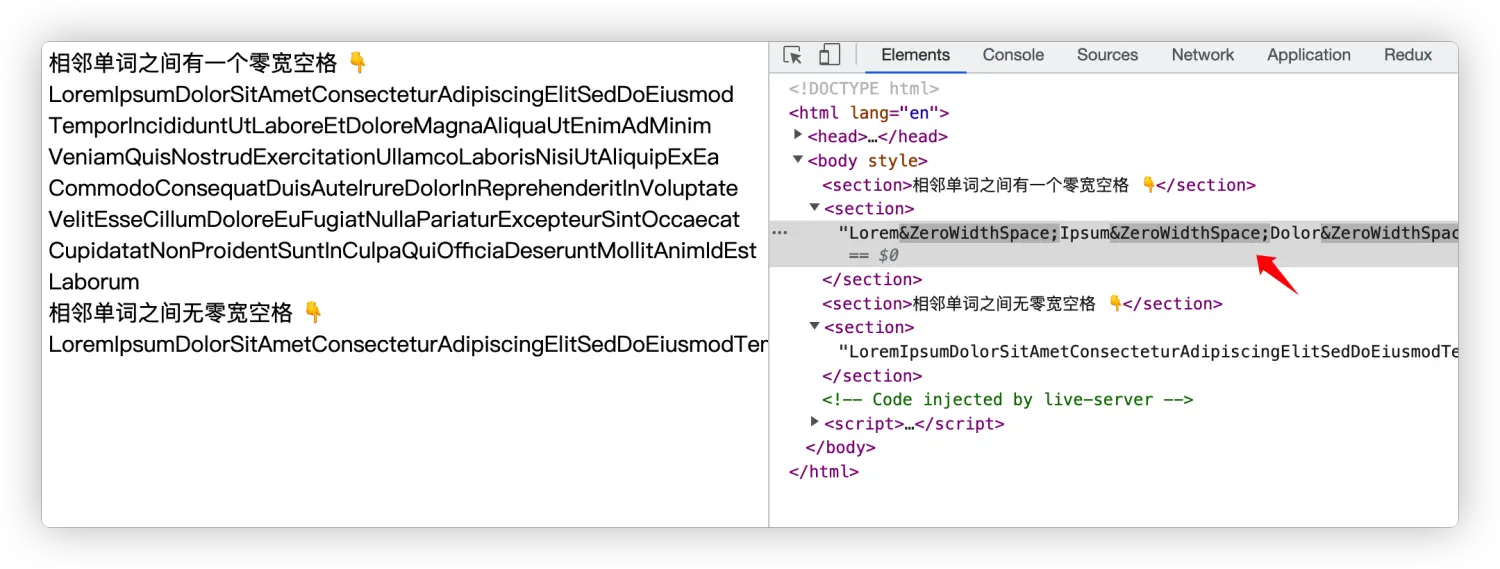The image size is (1500, 569).
Task: Switch to the Redux tab
Action: coord(1408,55)
